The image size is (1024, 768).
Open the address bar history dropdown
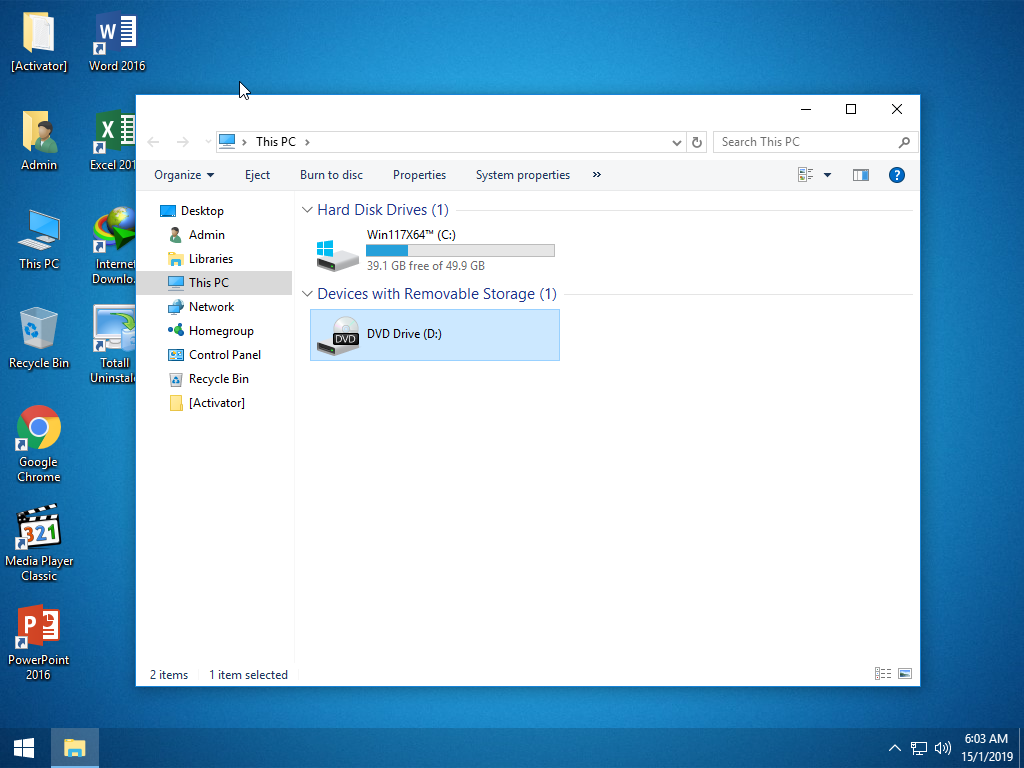click(x=677, y=141)
